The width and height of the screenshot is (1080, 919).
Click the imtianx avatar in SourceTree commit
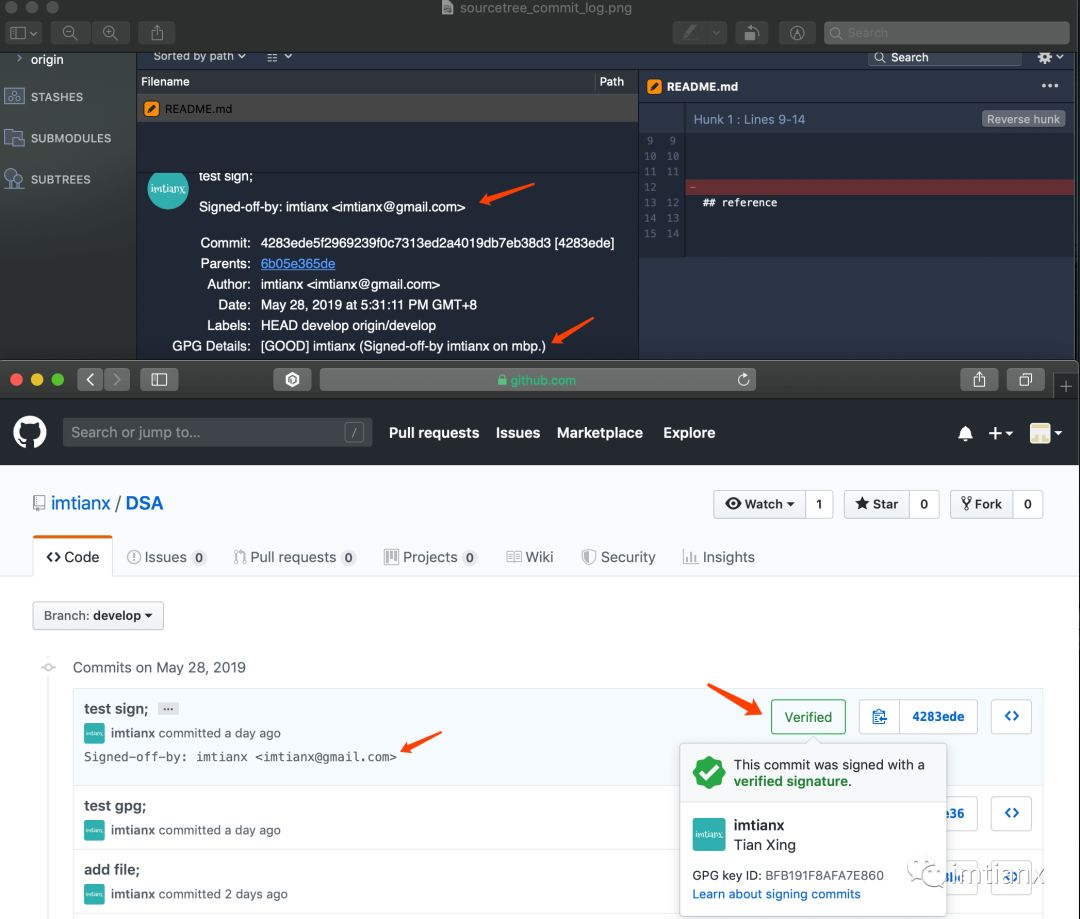tap(167, 189)
